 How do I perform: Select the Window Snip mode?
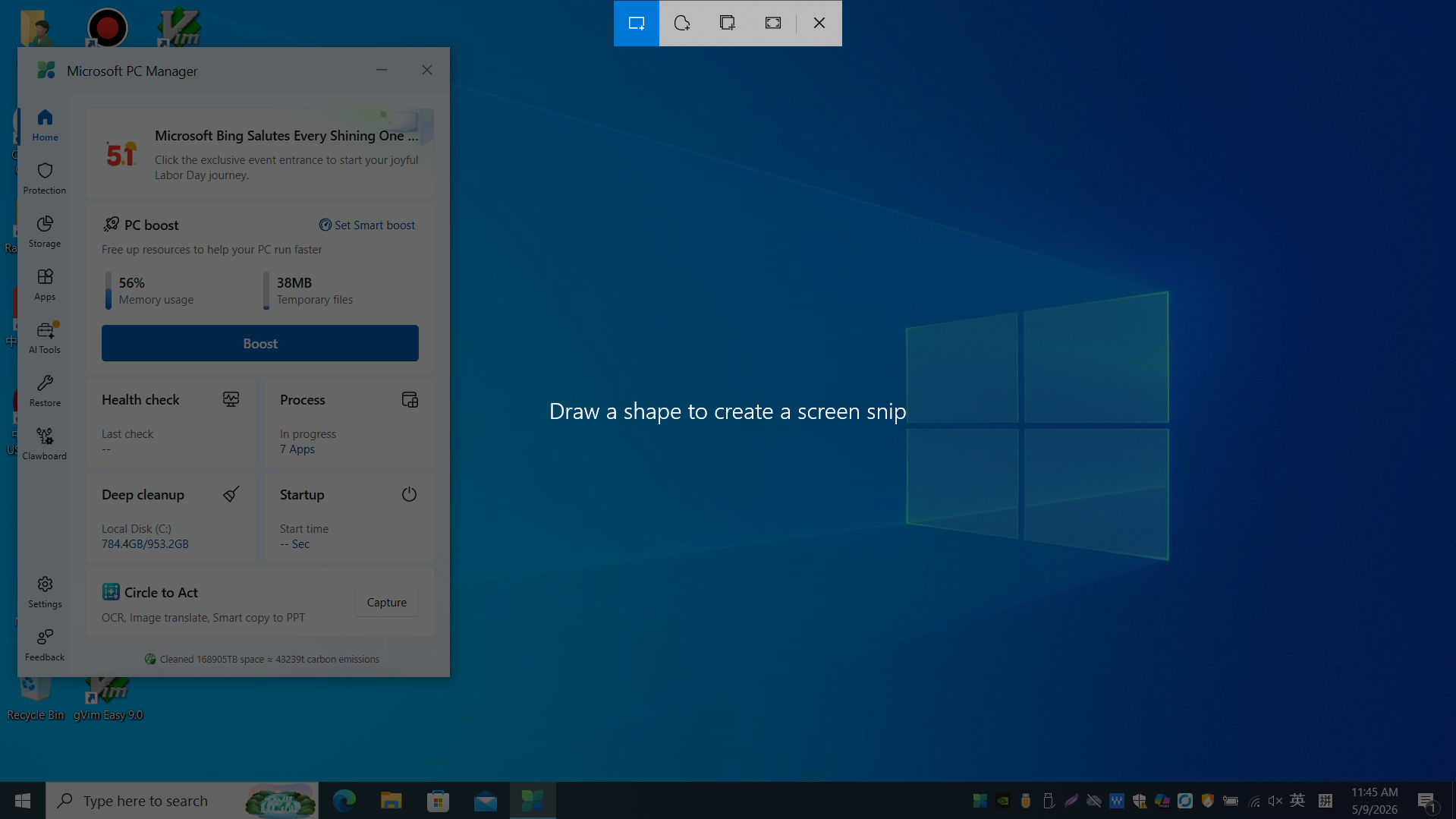click(x=728, y=23)
